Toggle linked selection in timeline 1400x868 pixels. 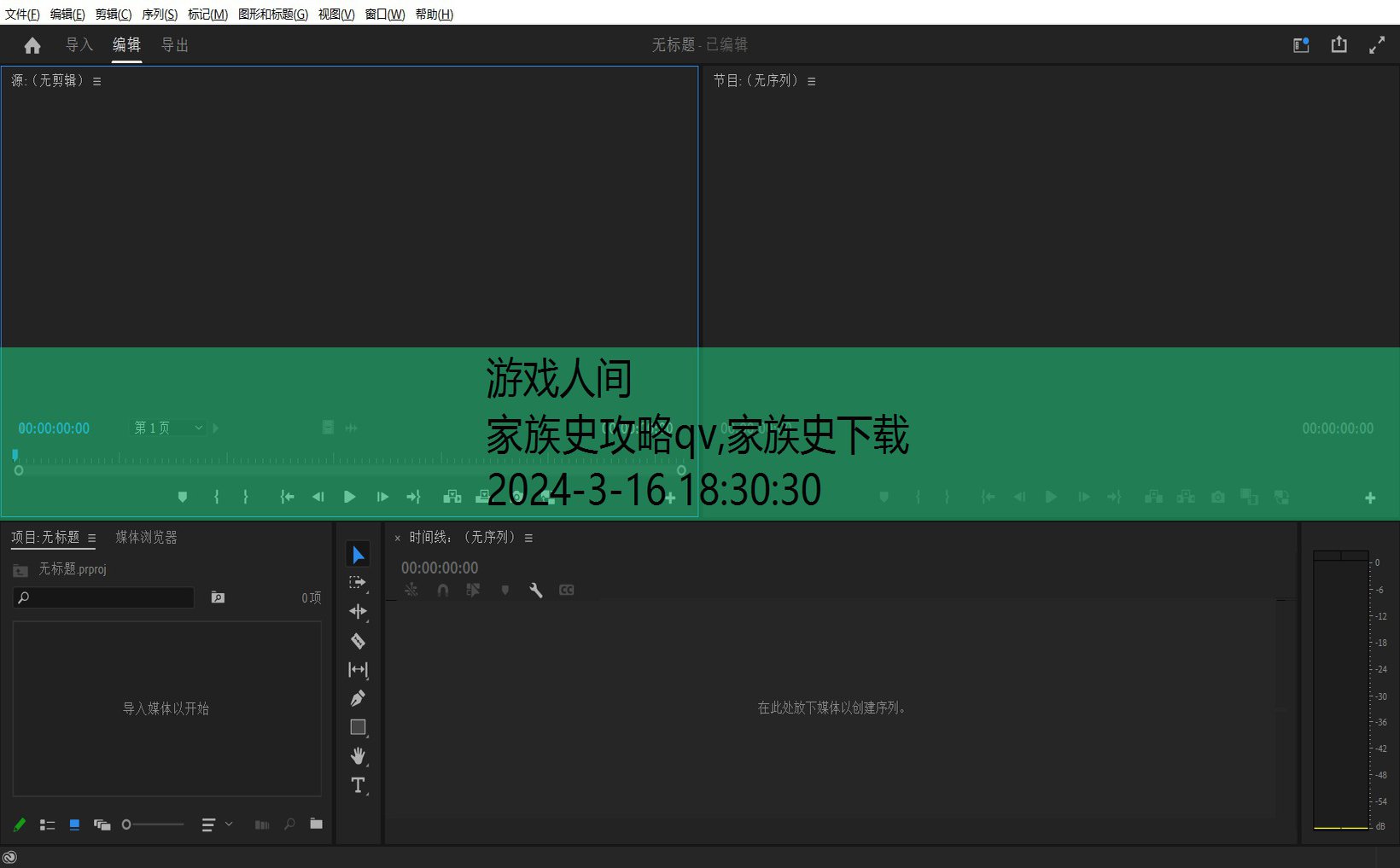click(x=473, y=590)
